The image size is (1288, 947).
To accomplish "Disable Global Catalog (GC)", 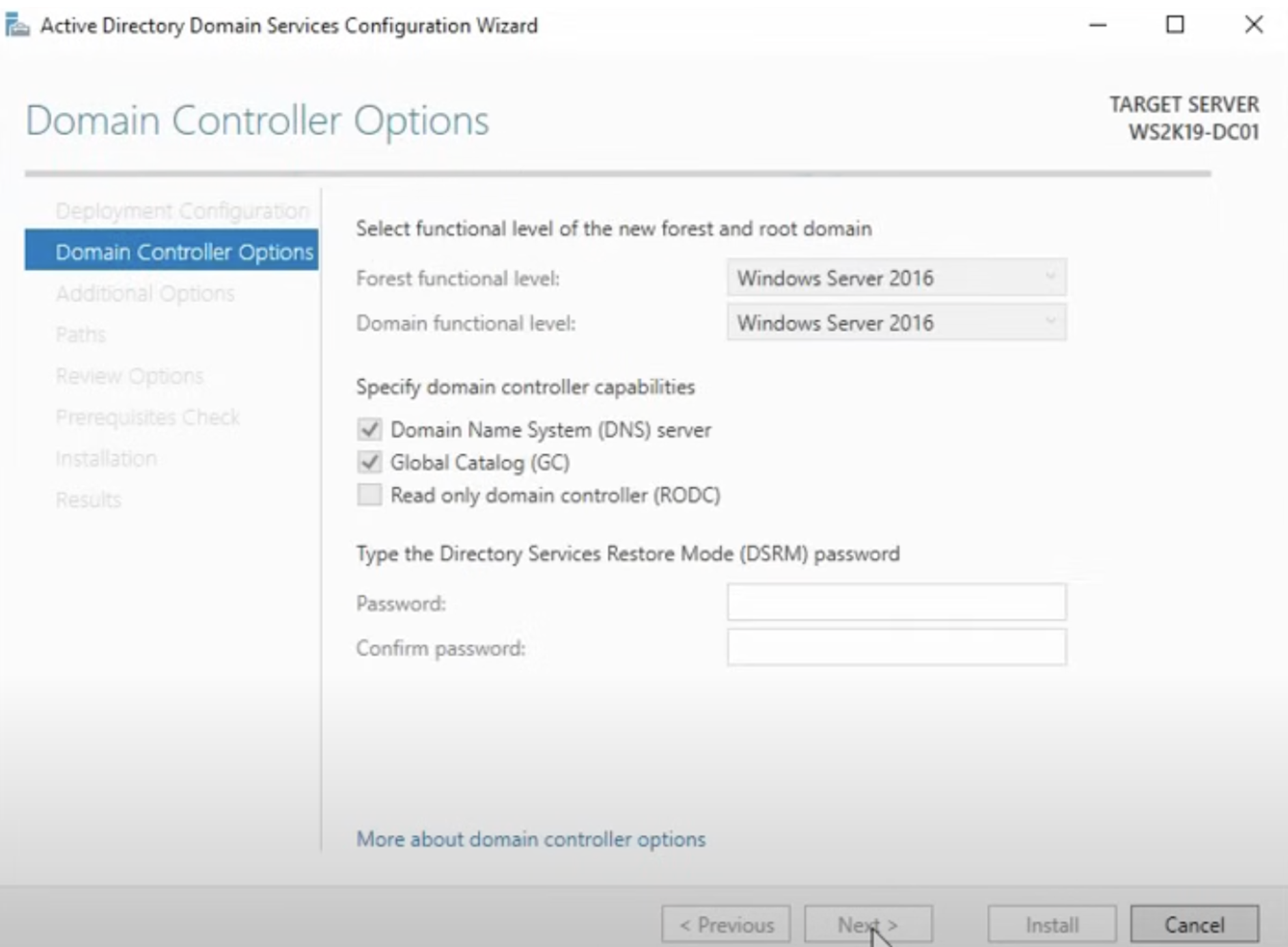I will pyautogui.click(x=369, y=463).
